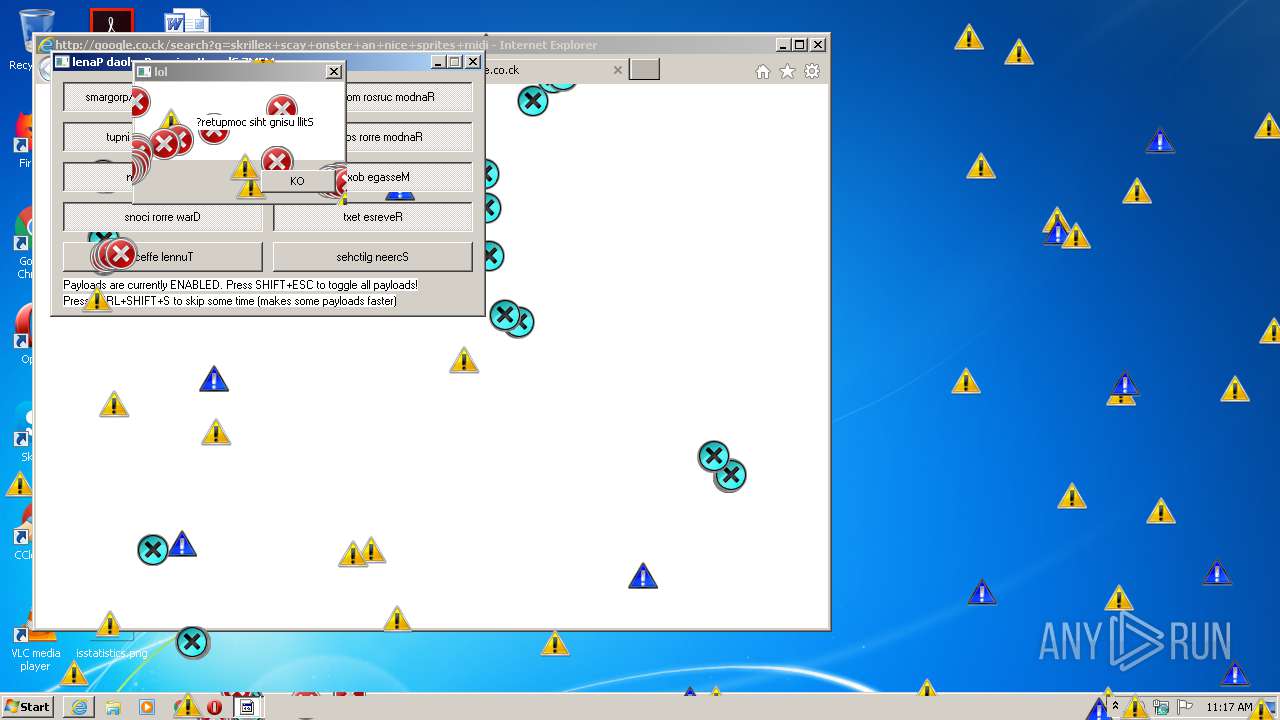
Task: Open Internet Explorer Favorites star
Action: [788, 71]
